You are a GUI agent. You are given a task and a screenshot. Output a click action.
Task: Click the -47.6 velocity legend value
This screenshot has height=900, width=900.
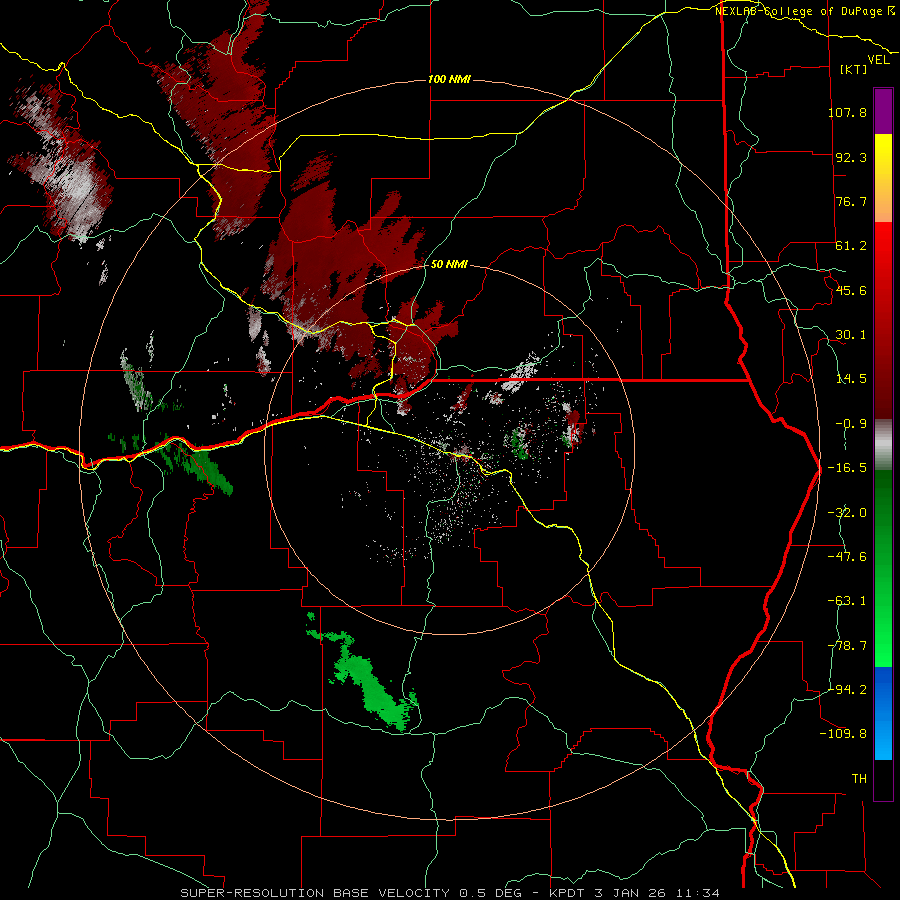(847, 557)
